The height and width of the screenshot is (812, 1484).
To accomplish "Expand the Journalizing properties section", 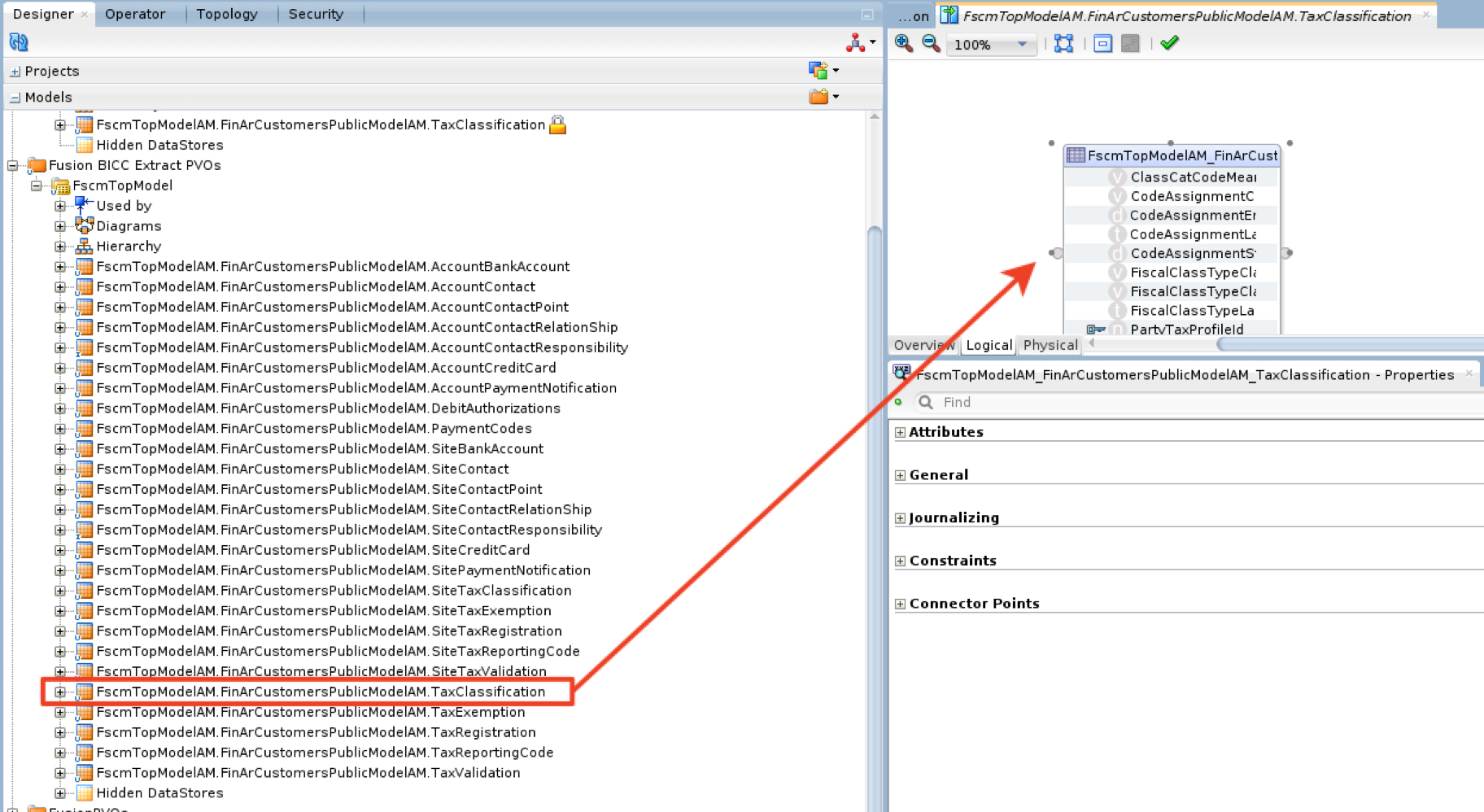I will pos(900,518).
